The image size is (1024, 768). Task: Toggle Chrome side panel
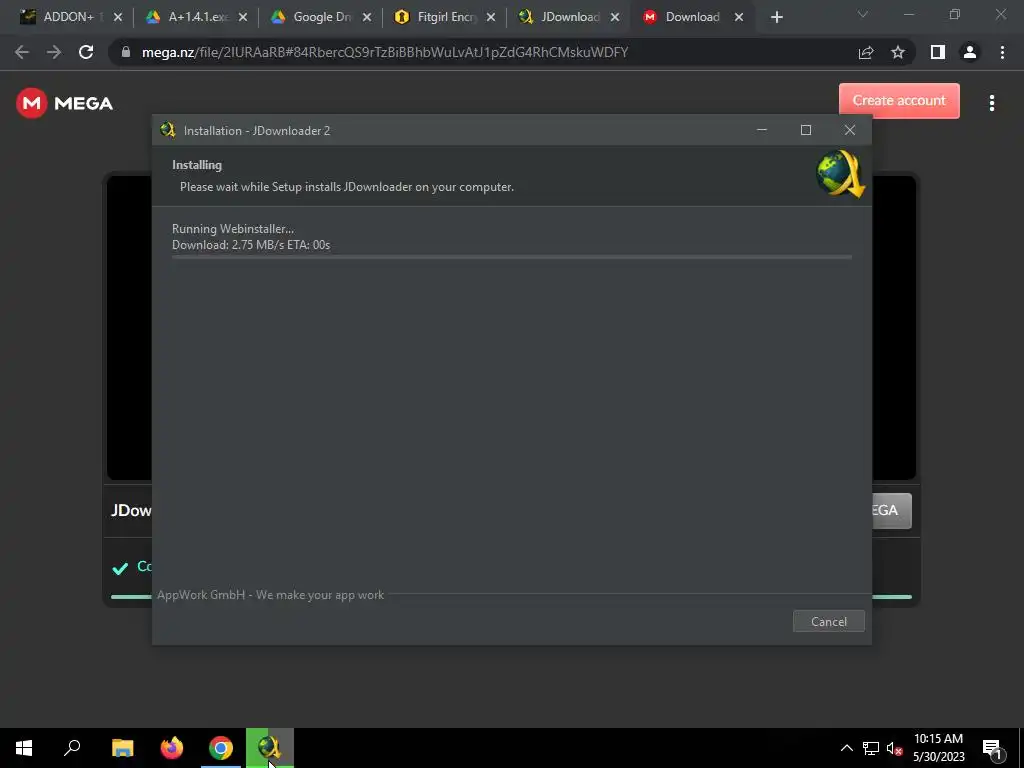pos(938,52)
